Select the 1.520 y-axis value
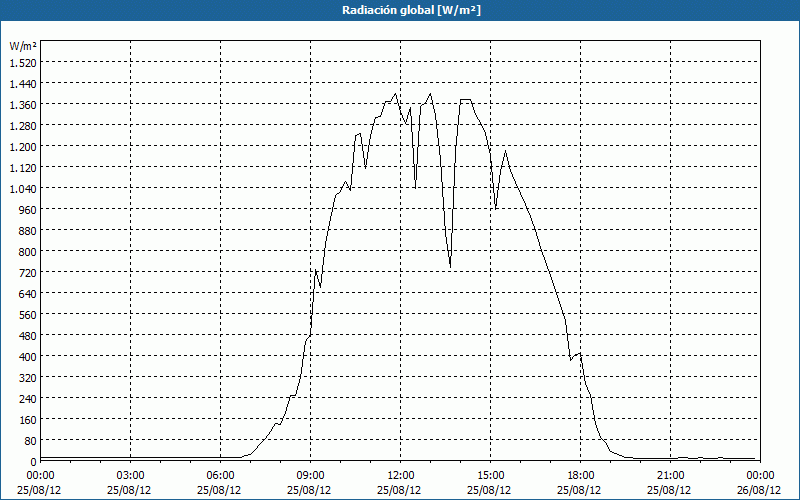Screen dimensions: 800x500 click(x=23, y=62)
